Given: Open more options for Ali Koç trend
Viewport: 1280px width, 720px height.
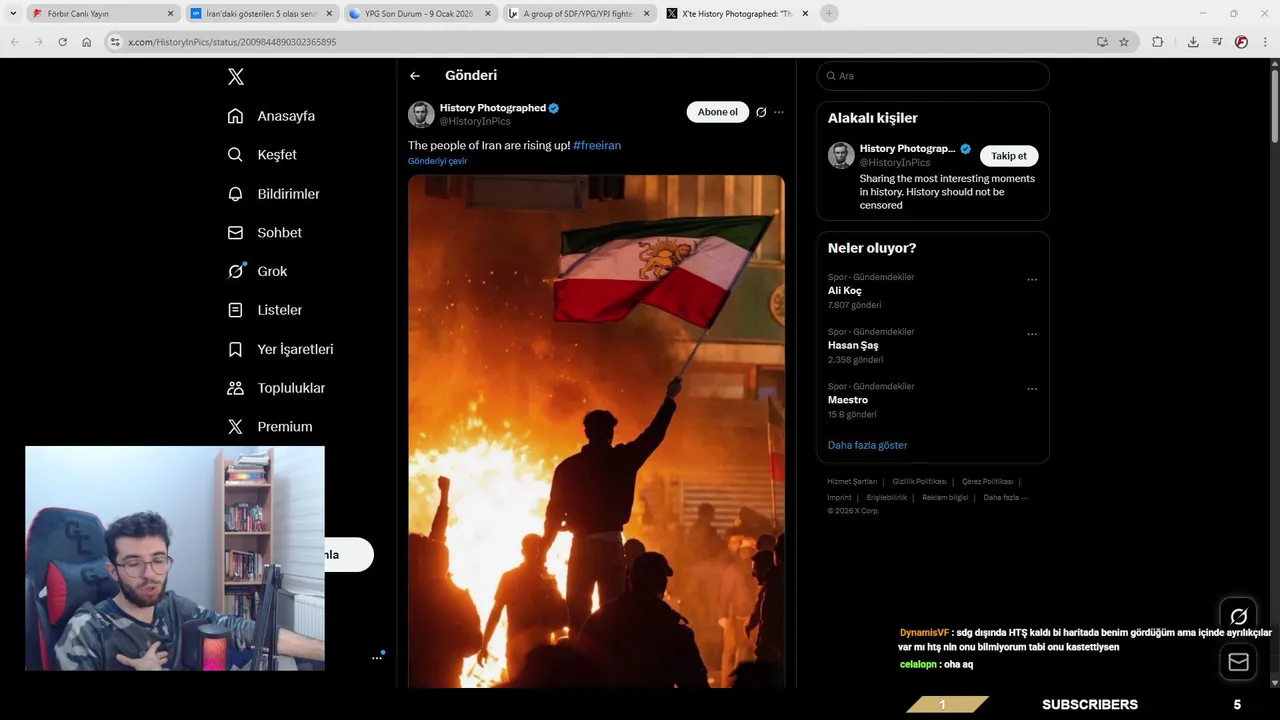Looking at the screenshot, I should coord(1032,280).
